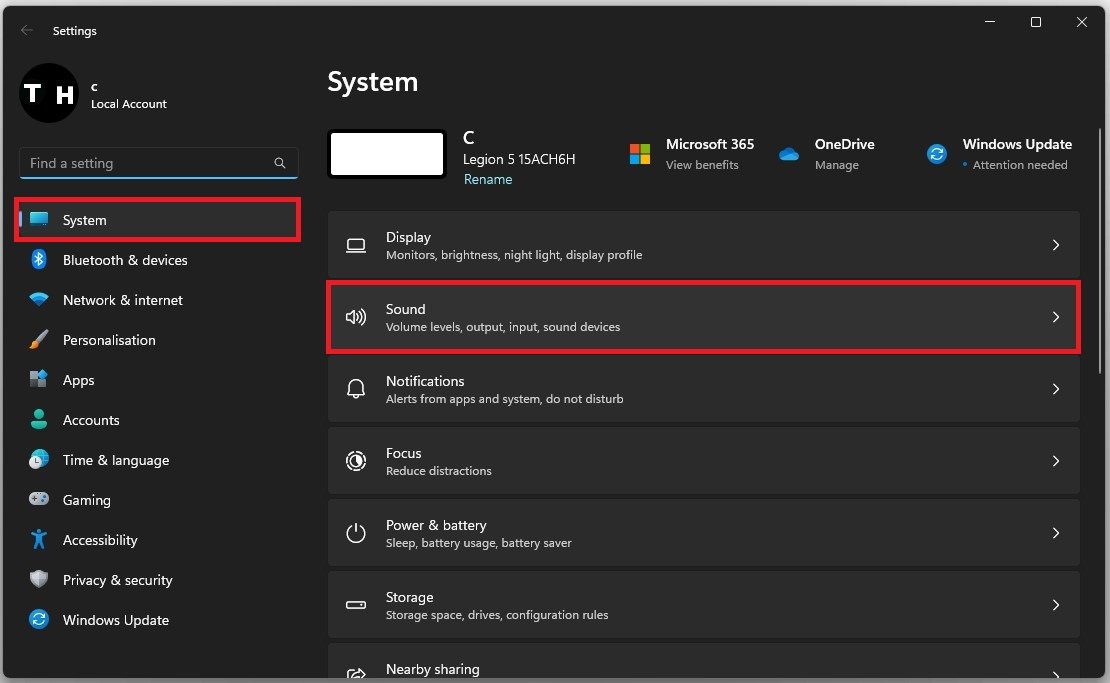Click the Rename link under device name

488,180
